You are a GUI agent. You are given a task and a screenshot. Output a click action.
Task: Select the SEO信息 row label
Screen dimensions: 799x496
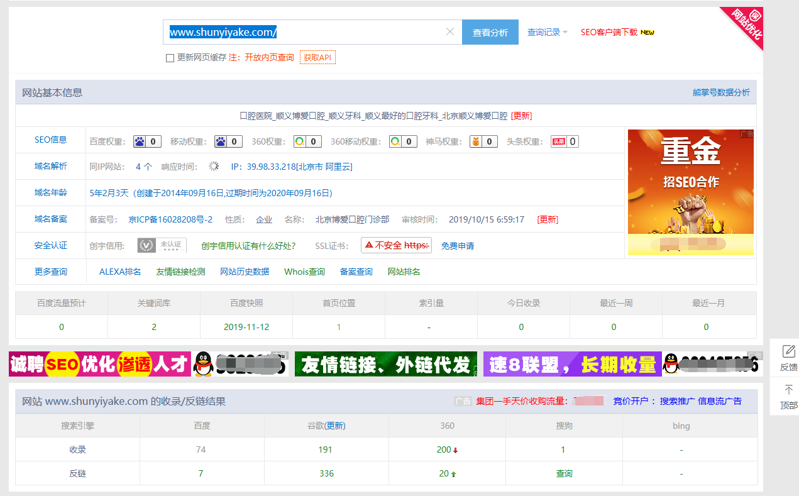[x=50, y=140]
